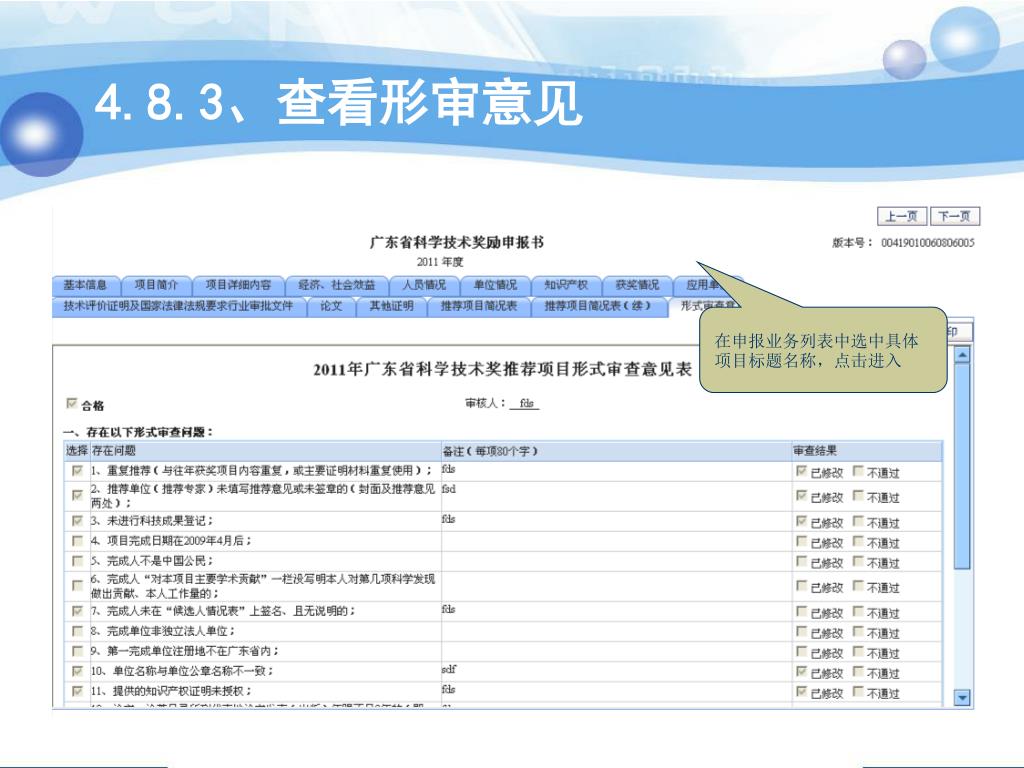
Task: Toggle selection checkbox for 3、未进行科技成果登记
Action: (x=78, y=520)
